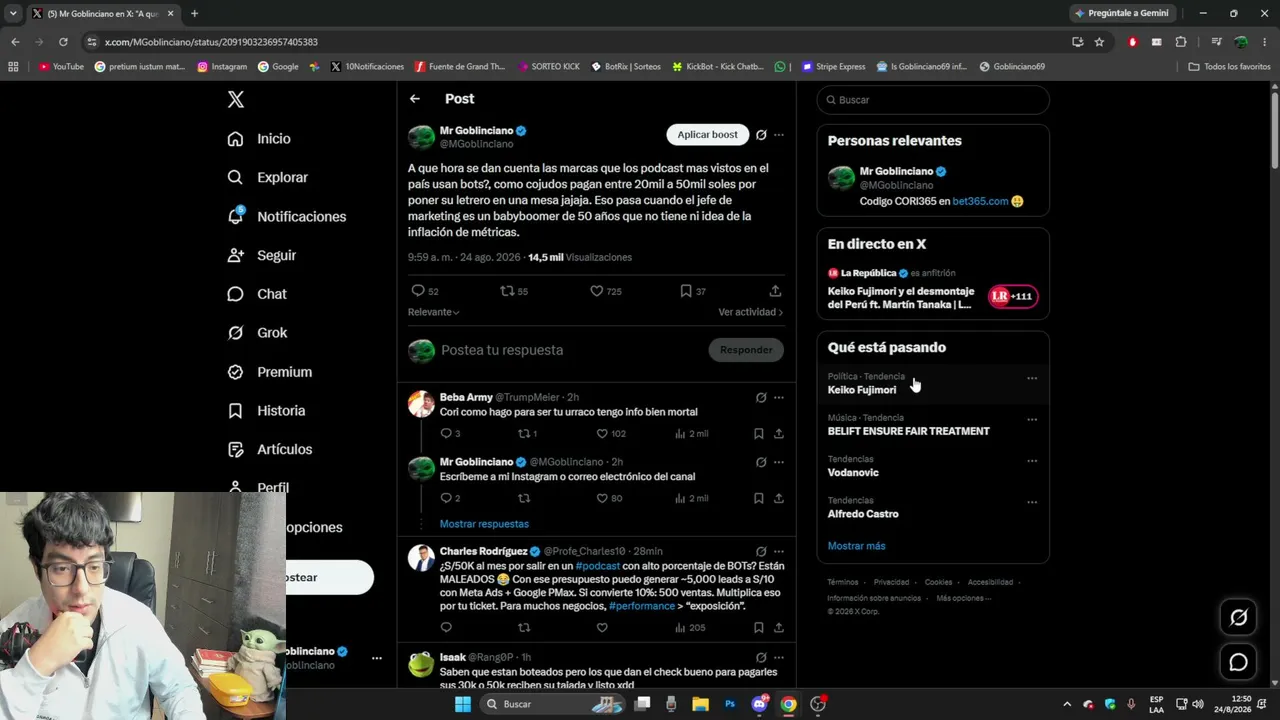Screen dimensions: 1280x720
Task: Go back using the Post header arrow
Action: click(x=415, y=99)
